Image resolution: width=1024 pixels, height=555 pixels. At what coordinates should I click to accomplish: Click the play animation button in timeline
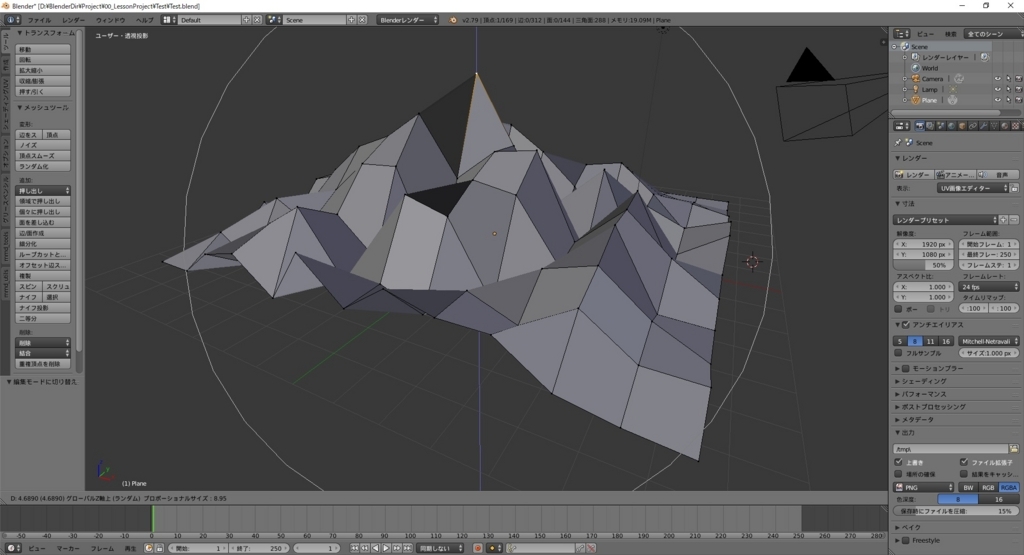[x=386, y=548]
